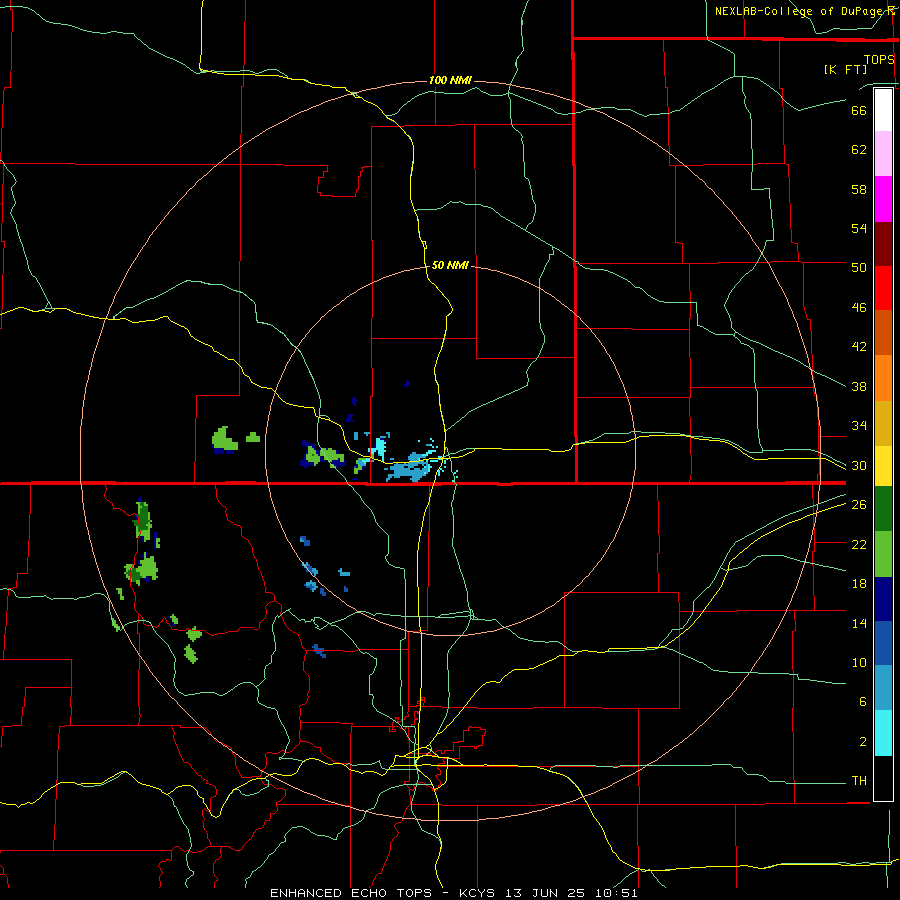Viewport: 900px width, 900px height.
Task: Click the ENHANCED ECHO TOPS caption text
Action: (351, 893)
